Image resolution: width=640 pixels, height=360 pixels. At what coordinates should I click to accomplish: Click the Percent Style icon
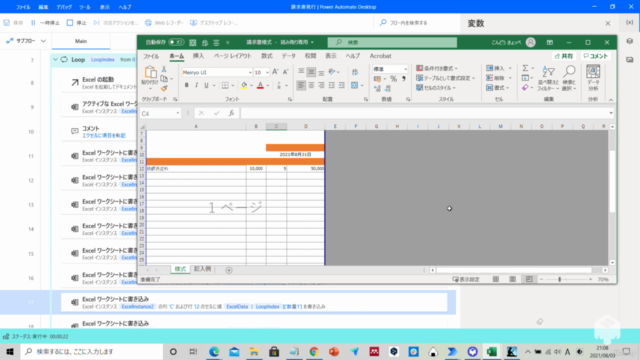(393, 79)
